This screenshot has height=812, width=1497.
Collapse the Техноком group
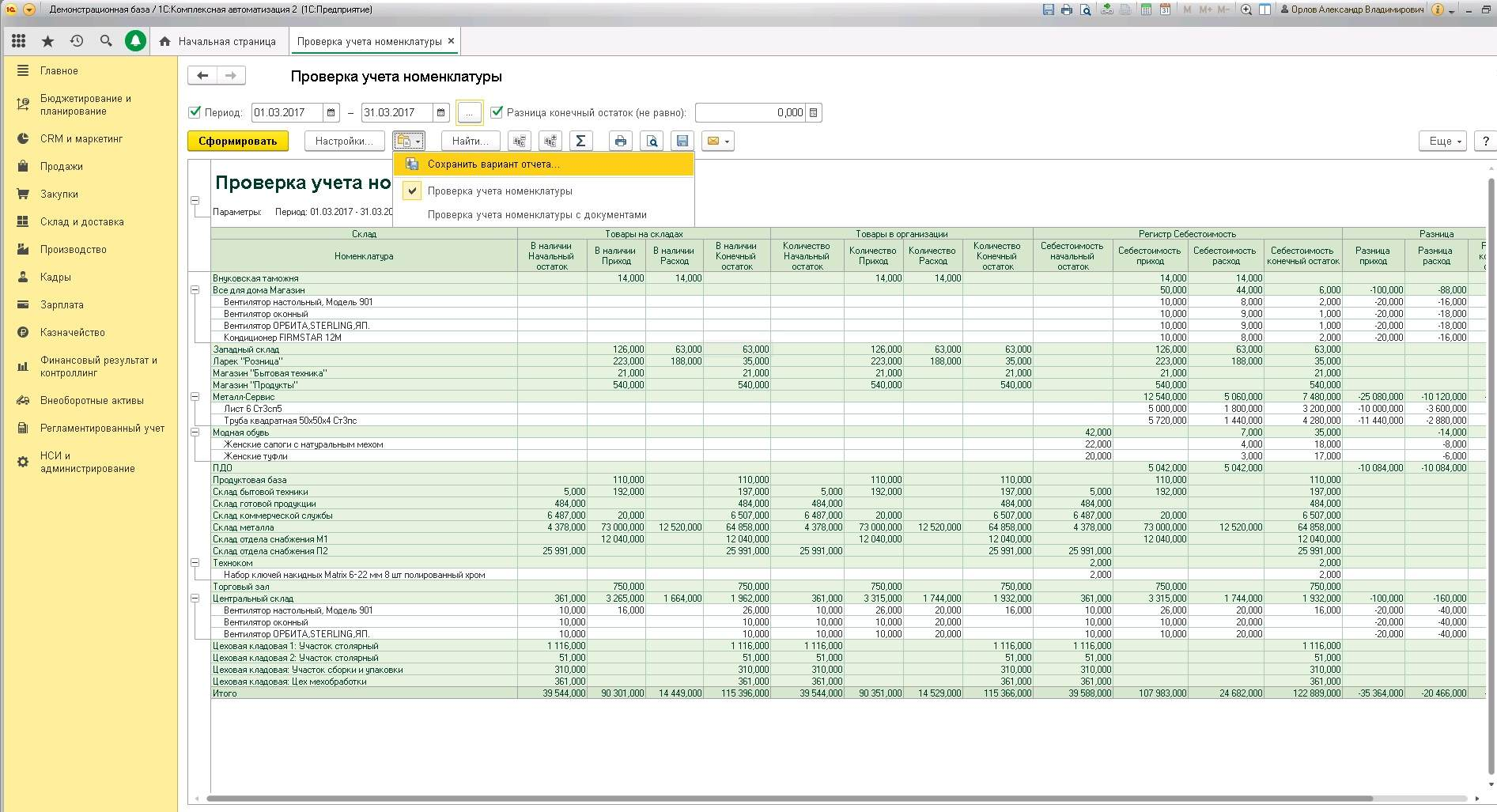[195, 563]
